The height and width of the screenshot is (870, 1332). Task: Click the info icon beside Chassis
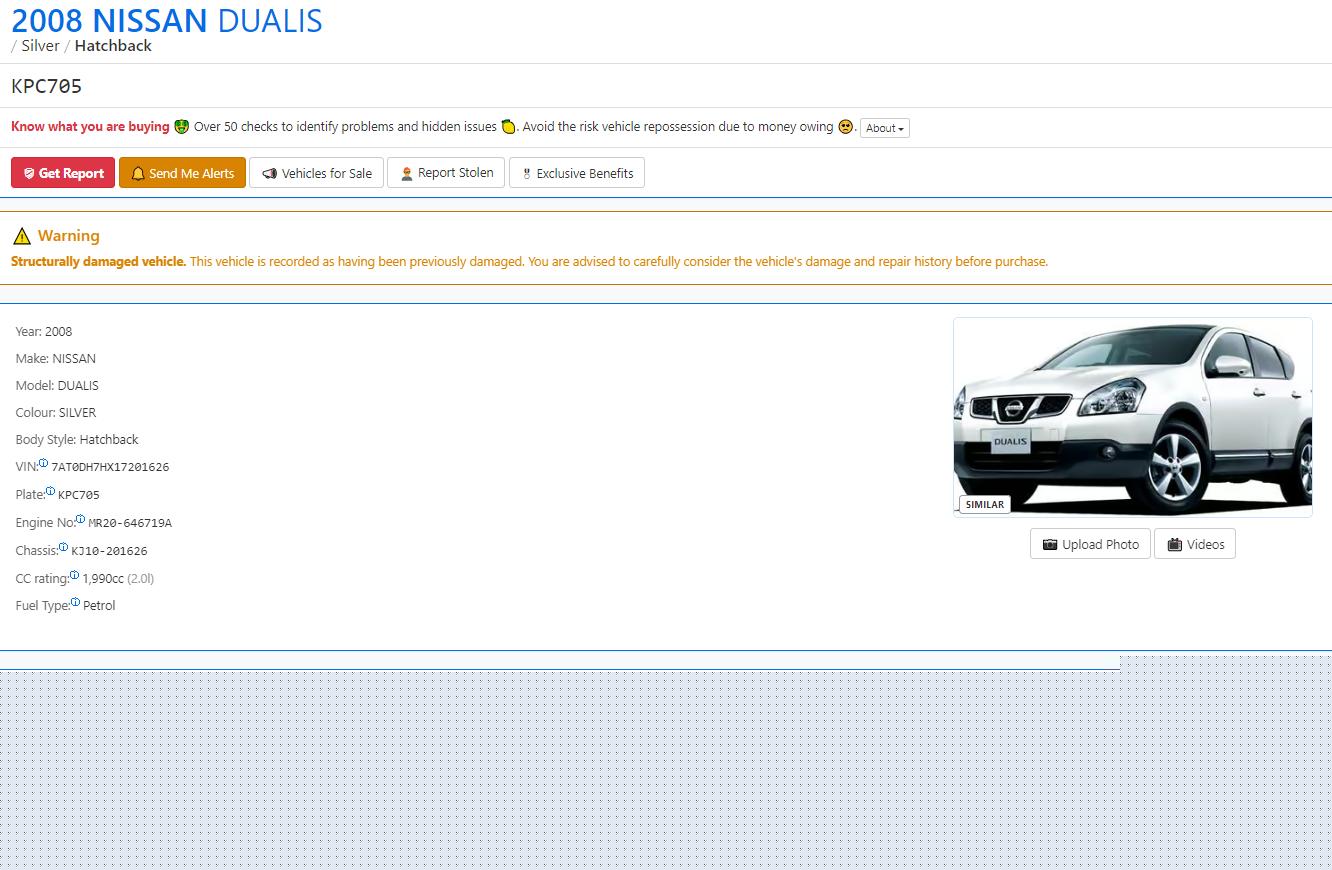[64, 547]
